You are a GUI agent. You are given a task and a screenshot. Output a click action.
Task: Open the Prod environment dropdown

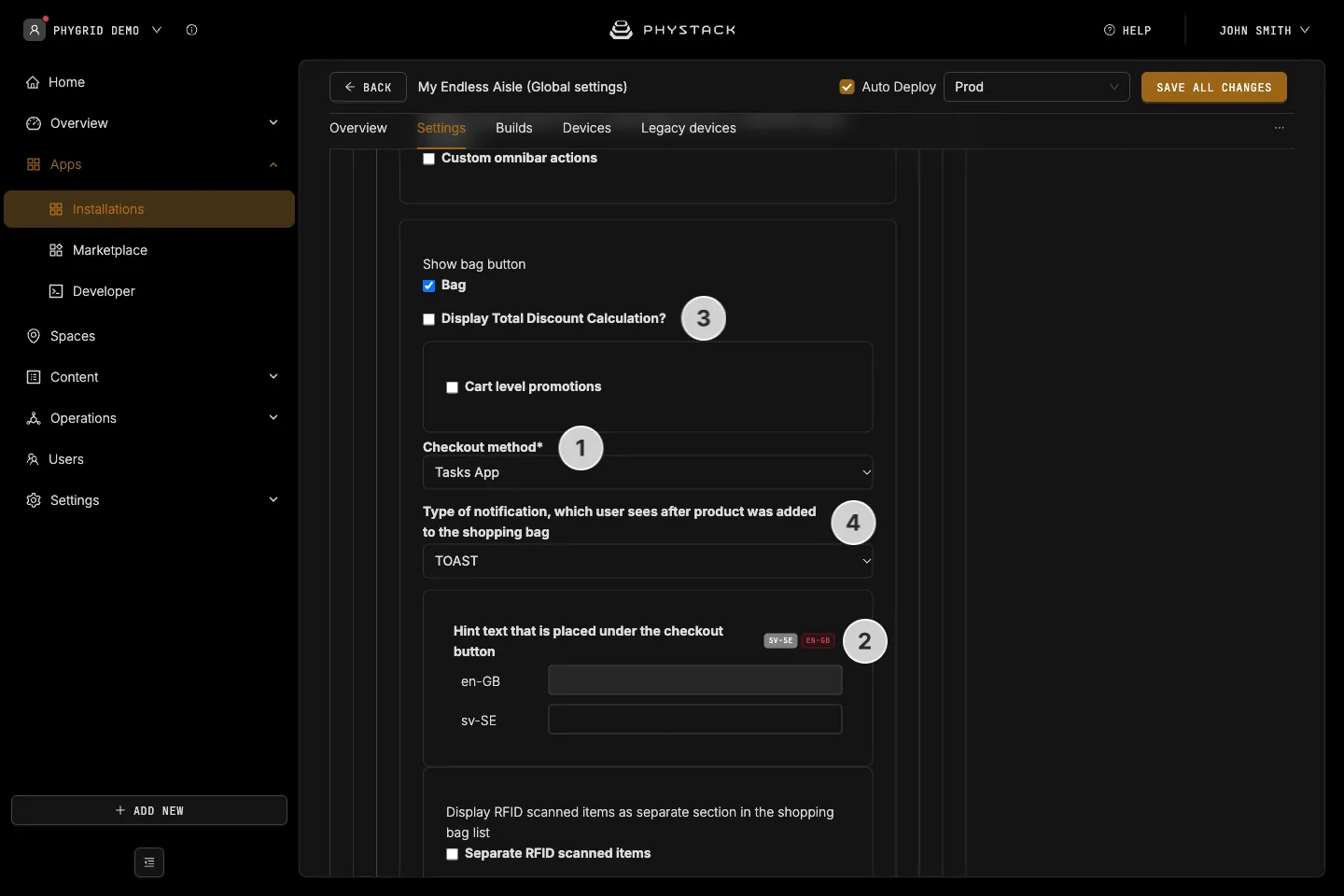tap(1037, 87)
